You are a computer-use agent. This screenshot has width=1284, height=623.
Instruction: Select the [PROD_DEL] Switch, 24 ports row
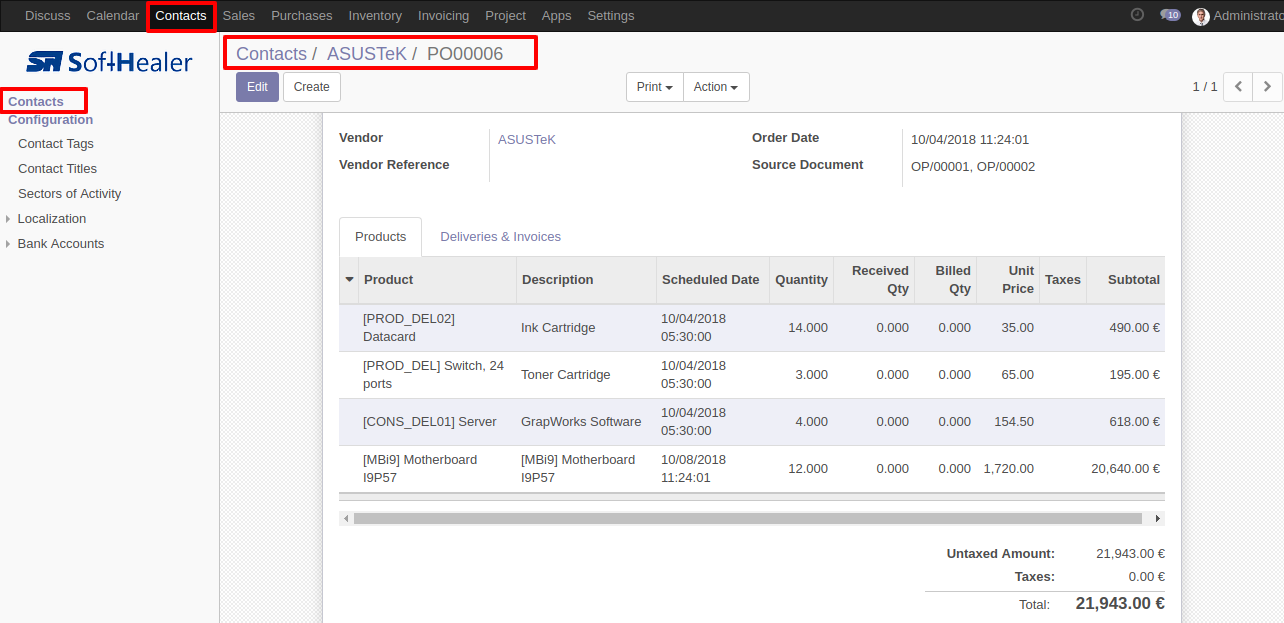(752, 375)
